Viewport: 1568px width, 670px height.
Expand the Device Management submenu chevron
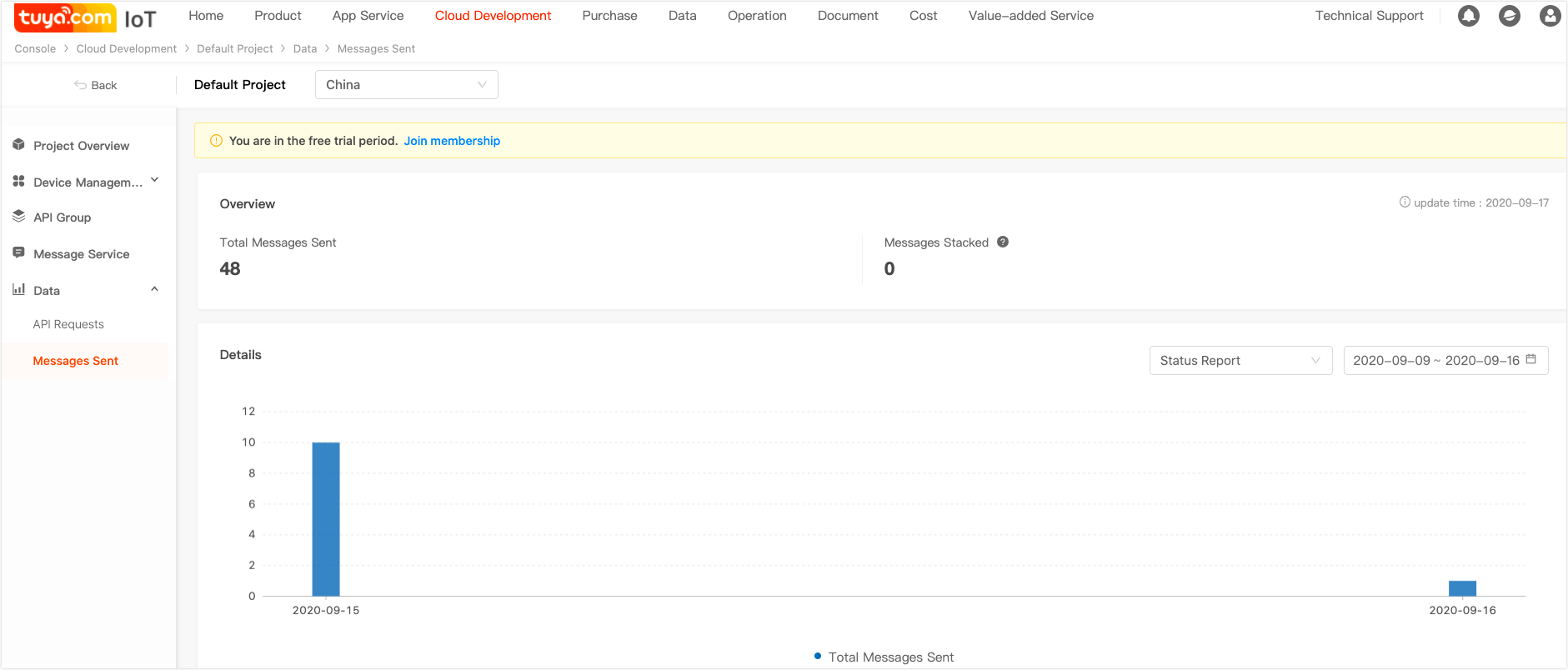pyautogui.click(x=155, y=180)
